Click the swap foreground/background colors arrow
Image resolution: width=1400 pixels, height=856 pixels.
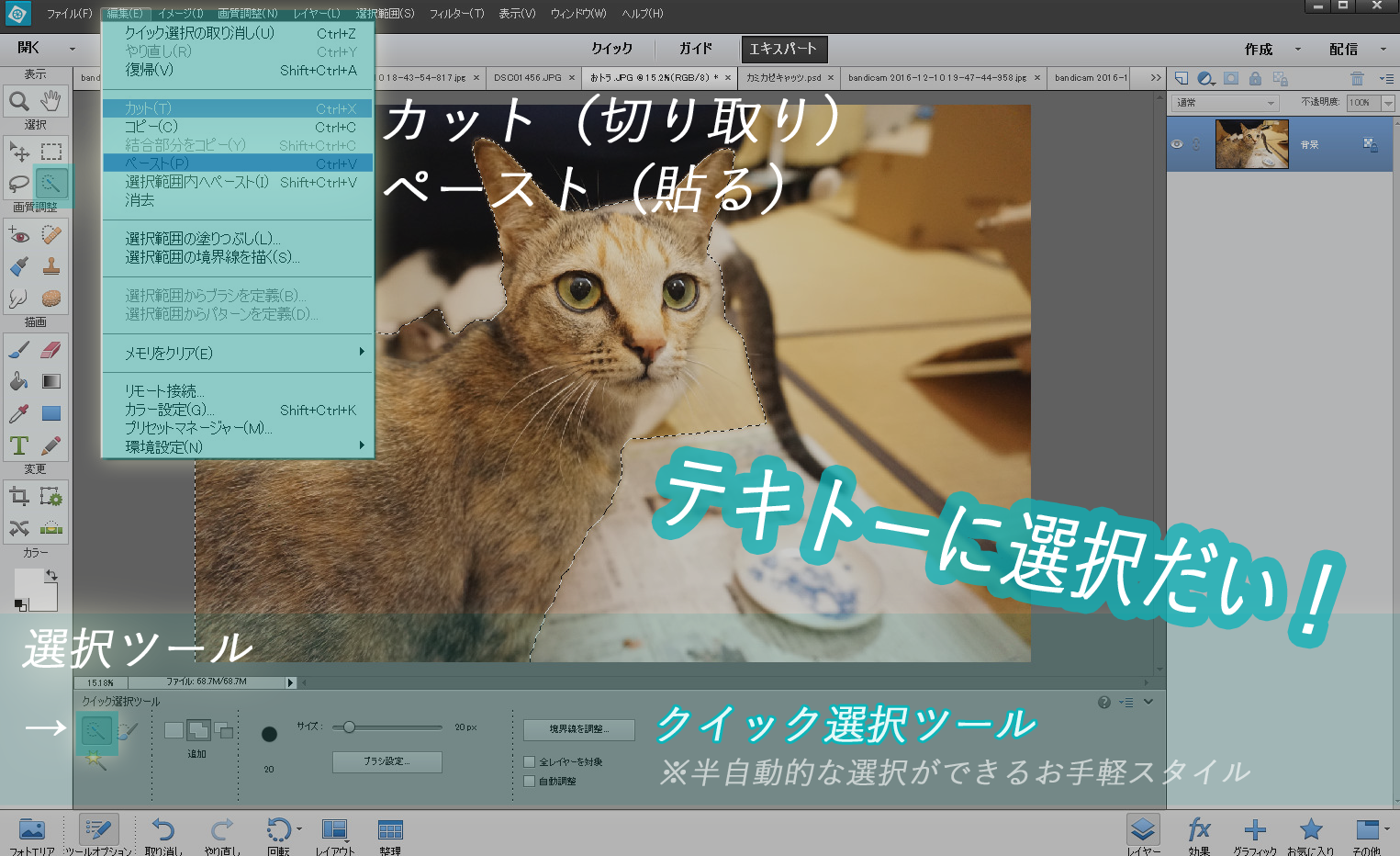[52, 575]
